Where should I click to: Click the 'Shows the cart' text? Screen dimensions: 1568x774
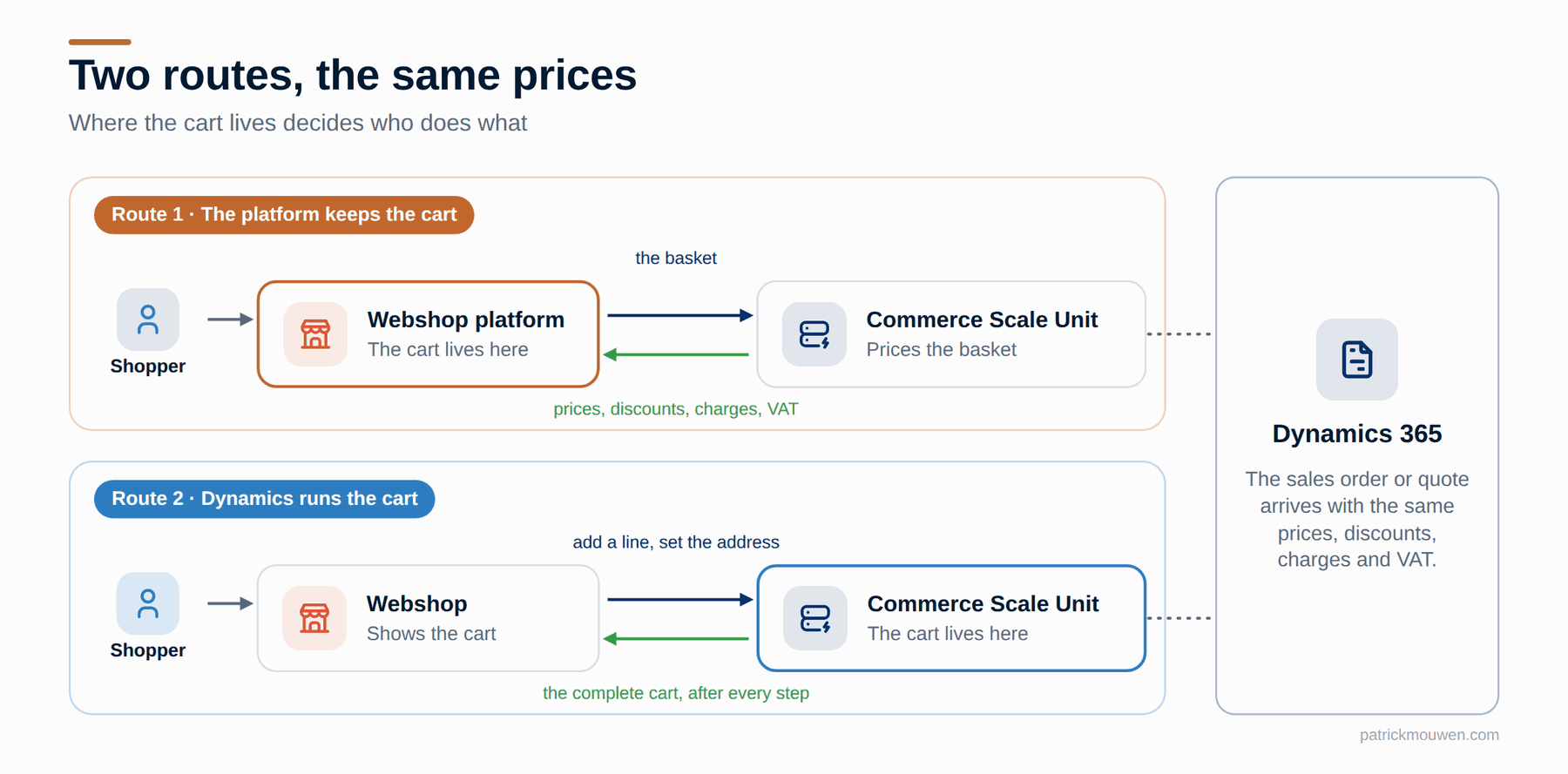pos(431,634)
